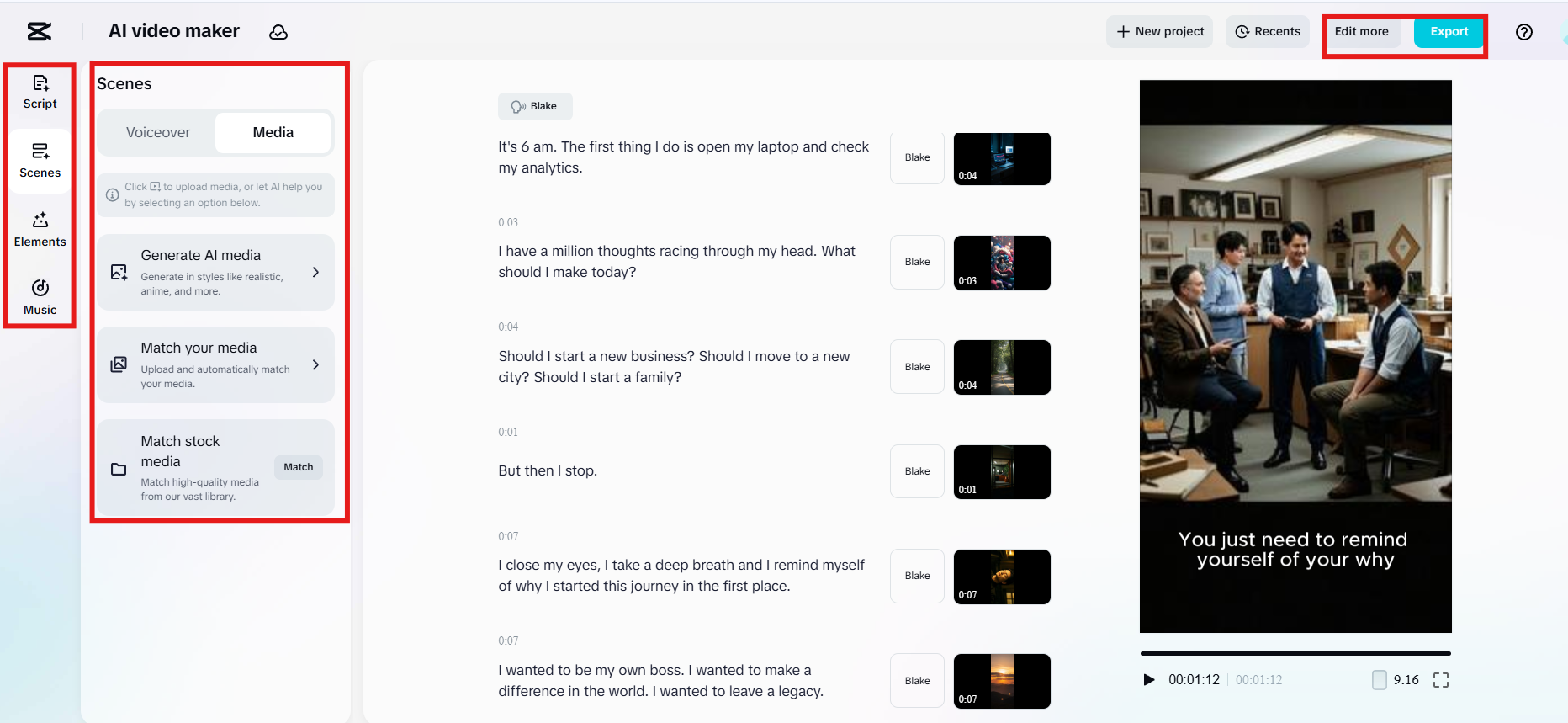Click the Match button for stock media

coord(299,467)
